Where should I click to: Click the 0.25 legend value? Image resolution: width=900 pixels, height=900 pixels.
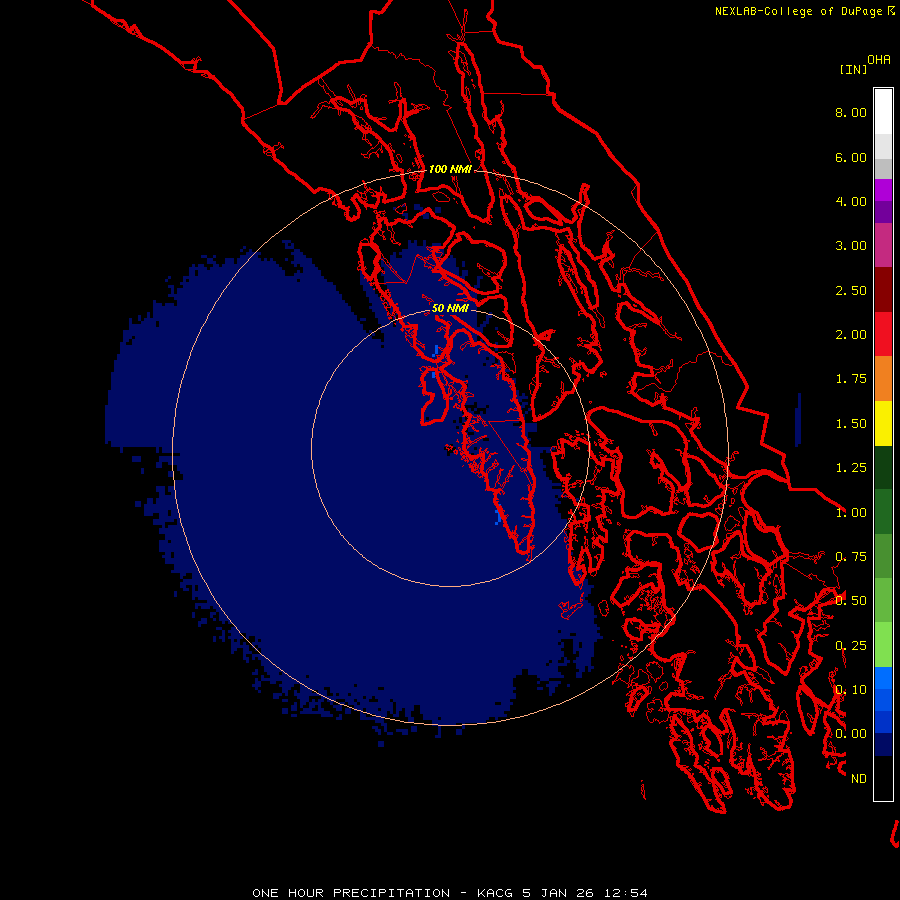(851, 646)
